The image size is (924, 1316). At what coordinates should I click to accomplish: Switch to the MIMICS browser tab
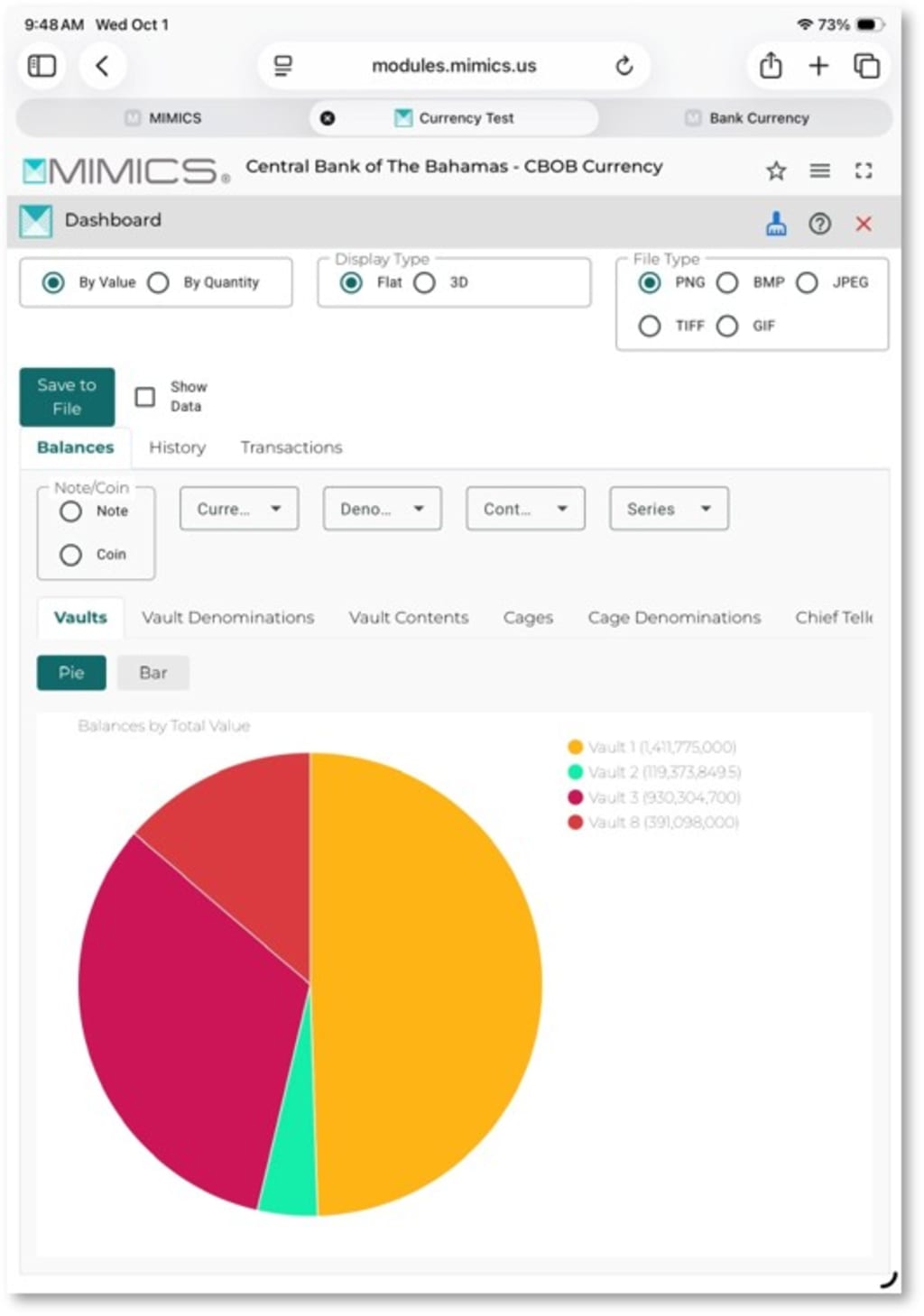click(163, 118)
